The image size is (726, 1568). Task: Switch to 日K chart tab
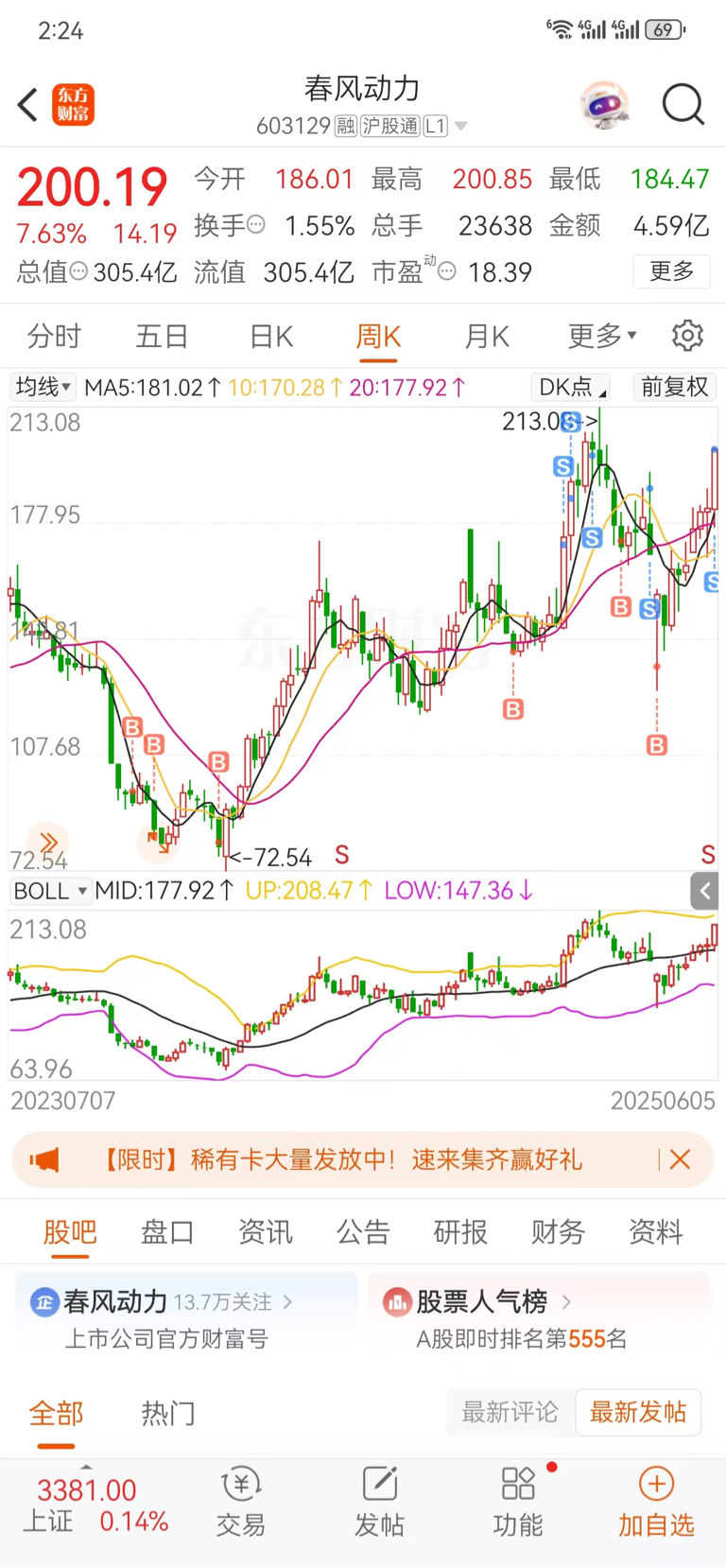pos(271,337)
